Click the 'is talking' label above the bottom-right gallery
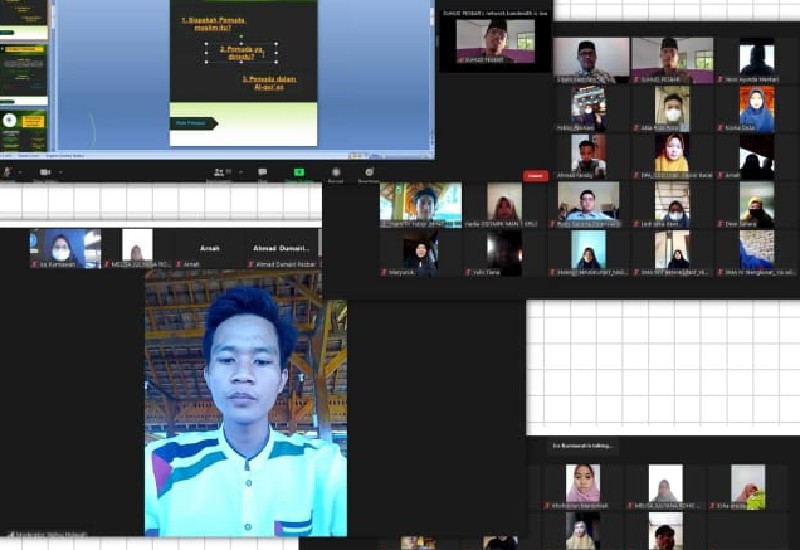Image resolution: width=800 pixels, height=550 pixels. click(582, 446)
